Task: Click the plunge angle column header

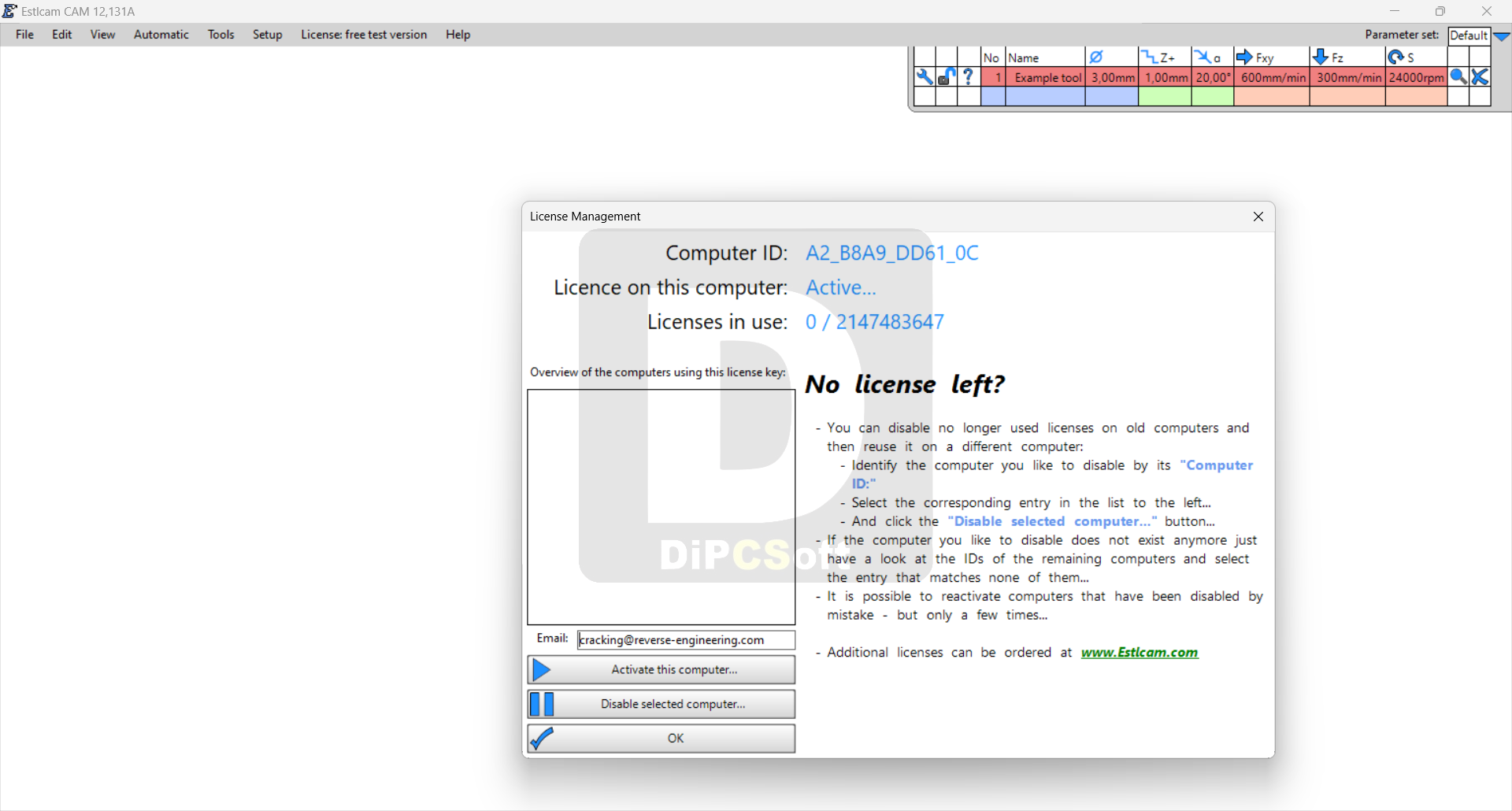Action: click(1213, 57)
